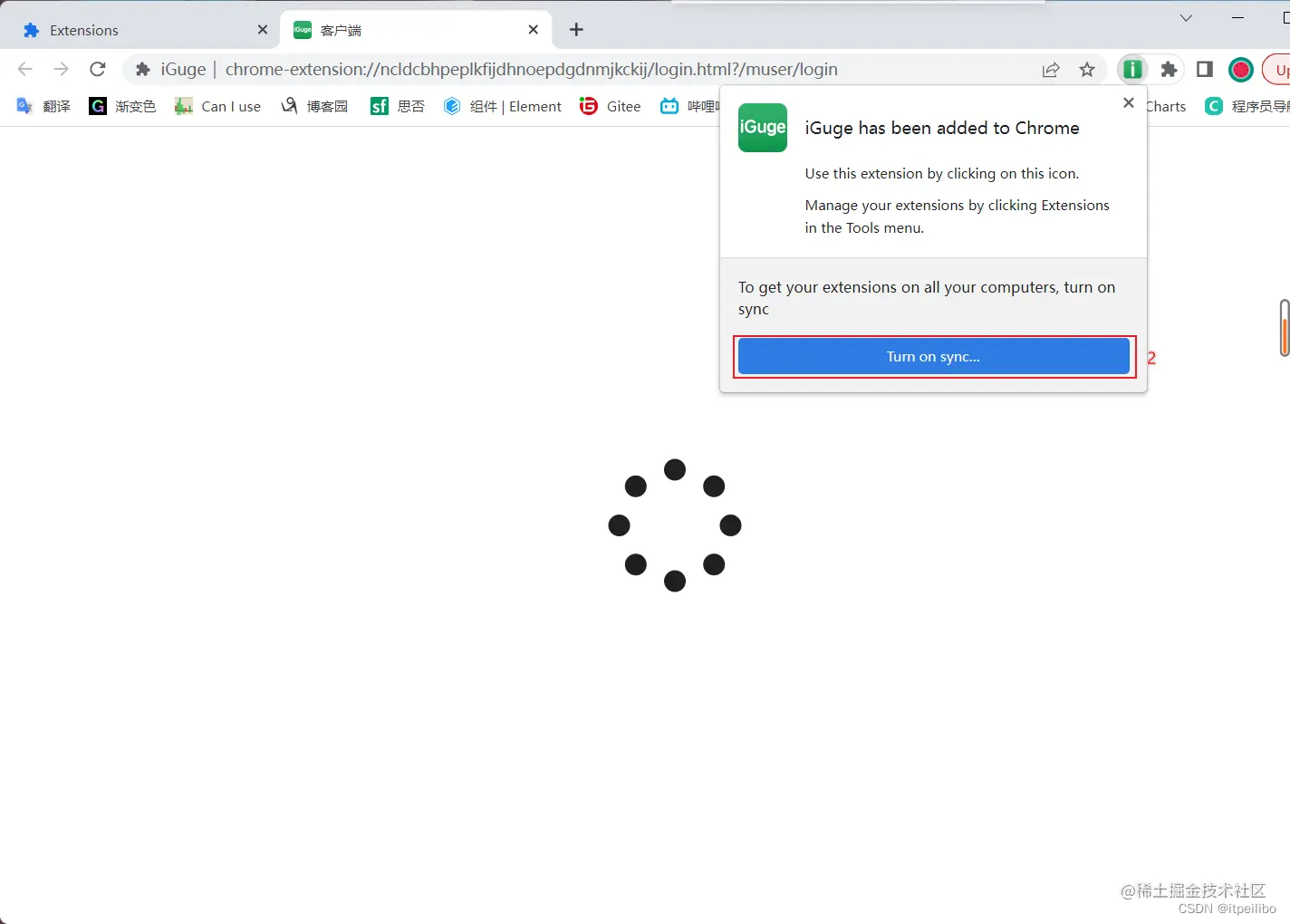Reload the current page

[98, 69]
